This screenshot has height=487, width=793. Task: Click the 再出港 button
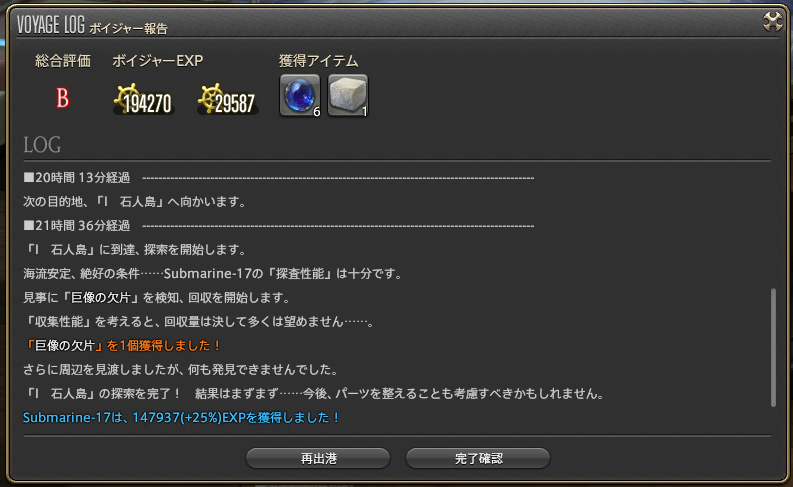click(x=318, y=458)
